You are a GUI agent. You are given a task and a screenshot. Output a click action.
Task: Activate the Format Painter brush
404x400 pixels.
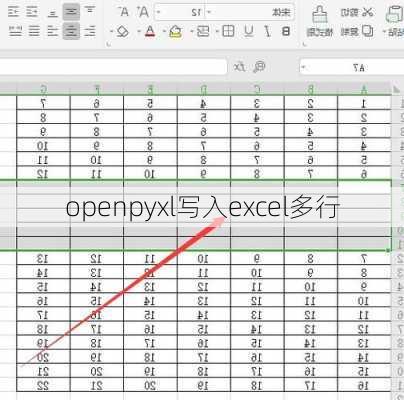pyautogui.click(x=320, y=13)
